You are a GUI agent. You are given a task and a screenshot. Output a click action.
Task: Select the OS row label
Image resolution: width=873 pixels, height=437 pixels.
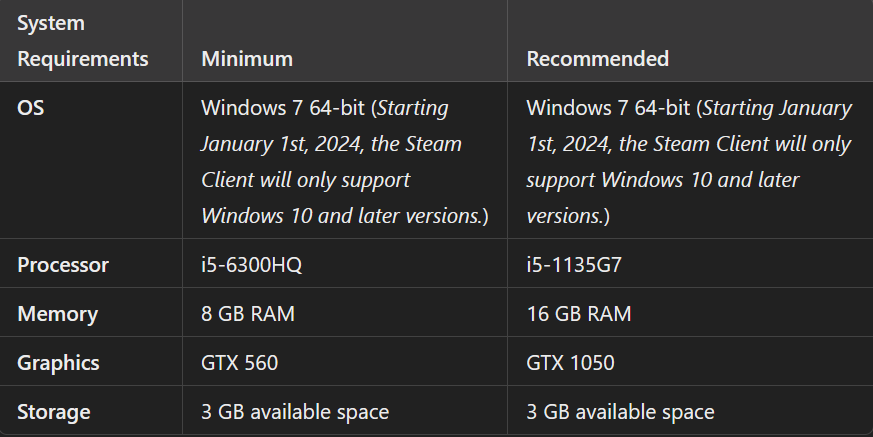pyautogui.click(x=31, y=108)
